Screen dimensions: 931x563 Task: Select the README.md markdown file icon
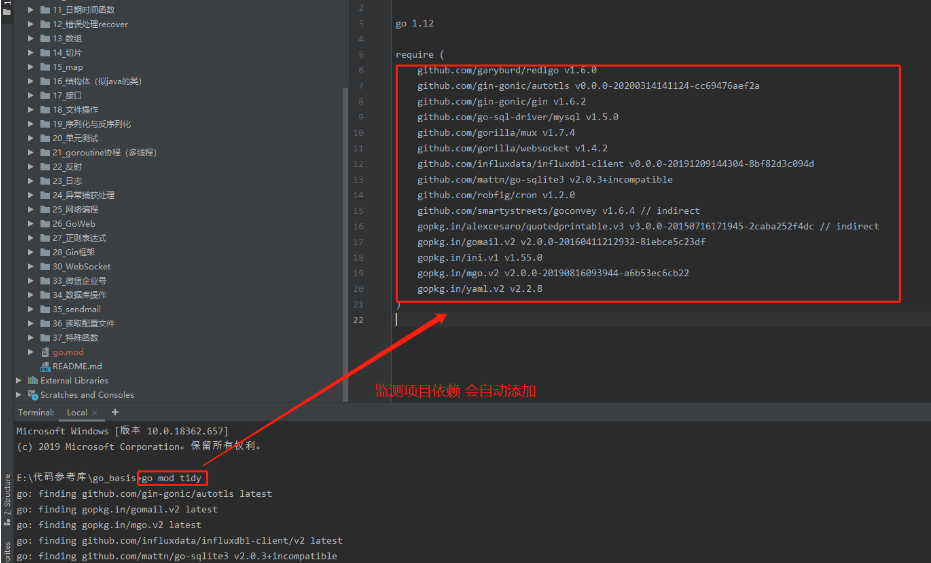click(x=45, y=366)
